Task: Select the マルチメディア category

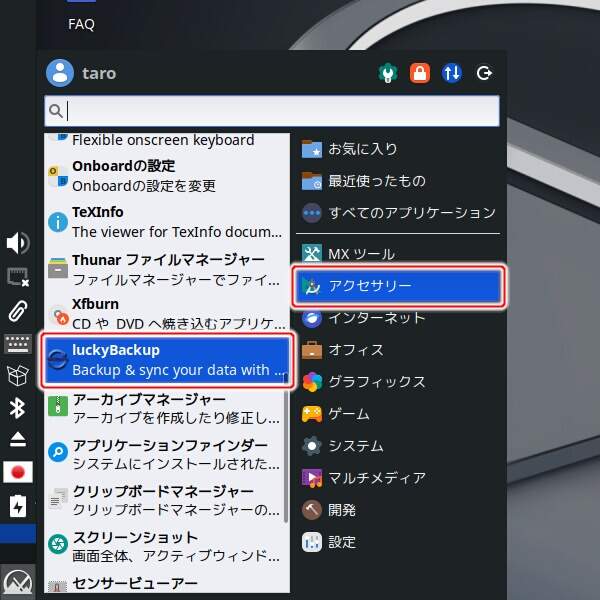Action: click(x=398, y=478)
